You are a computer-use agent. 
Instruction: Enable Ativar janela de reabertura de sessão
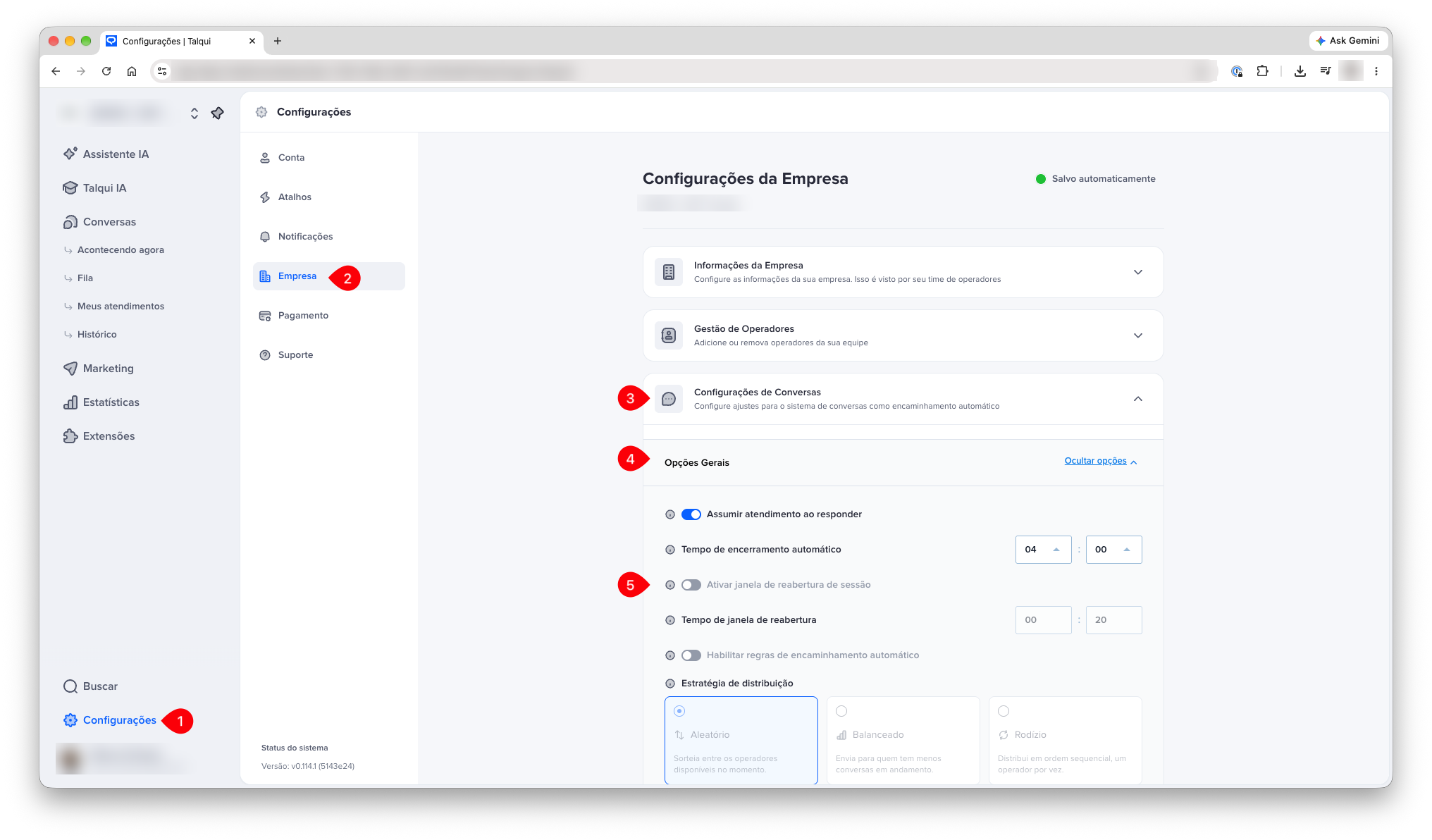(x=691, y=585)
